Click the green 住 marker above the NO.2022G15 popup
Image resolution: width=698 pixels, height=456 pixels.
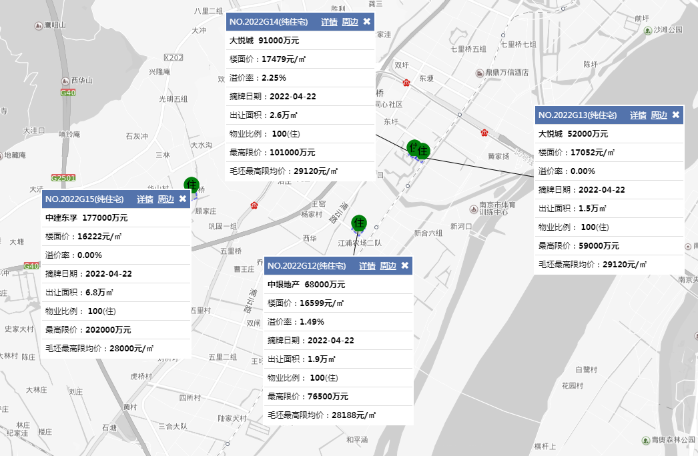coord(191,184)
